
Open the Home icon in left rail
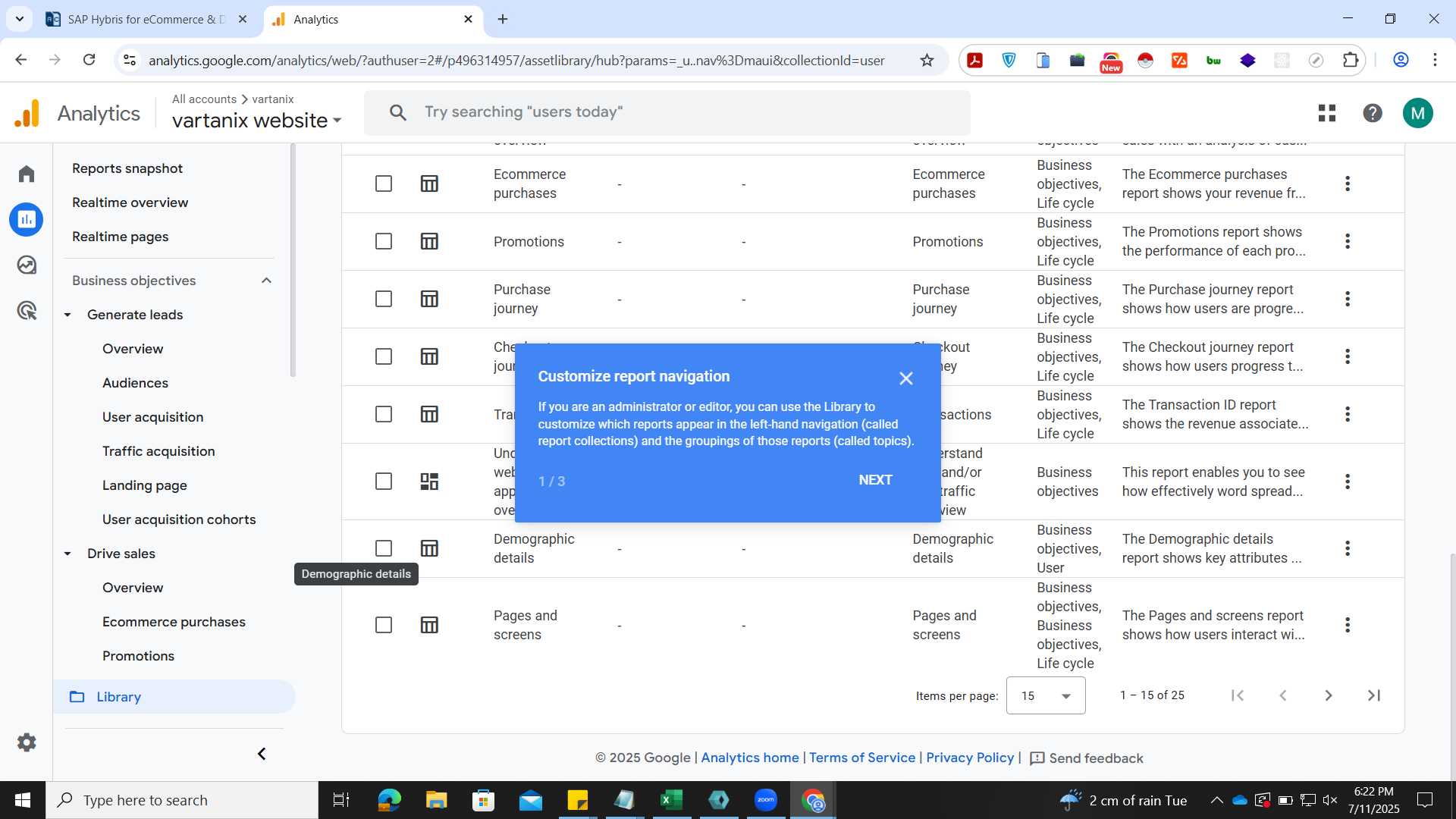coord(27,174)
